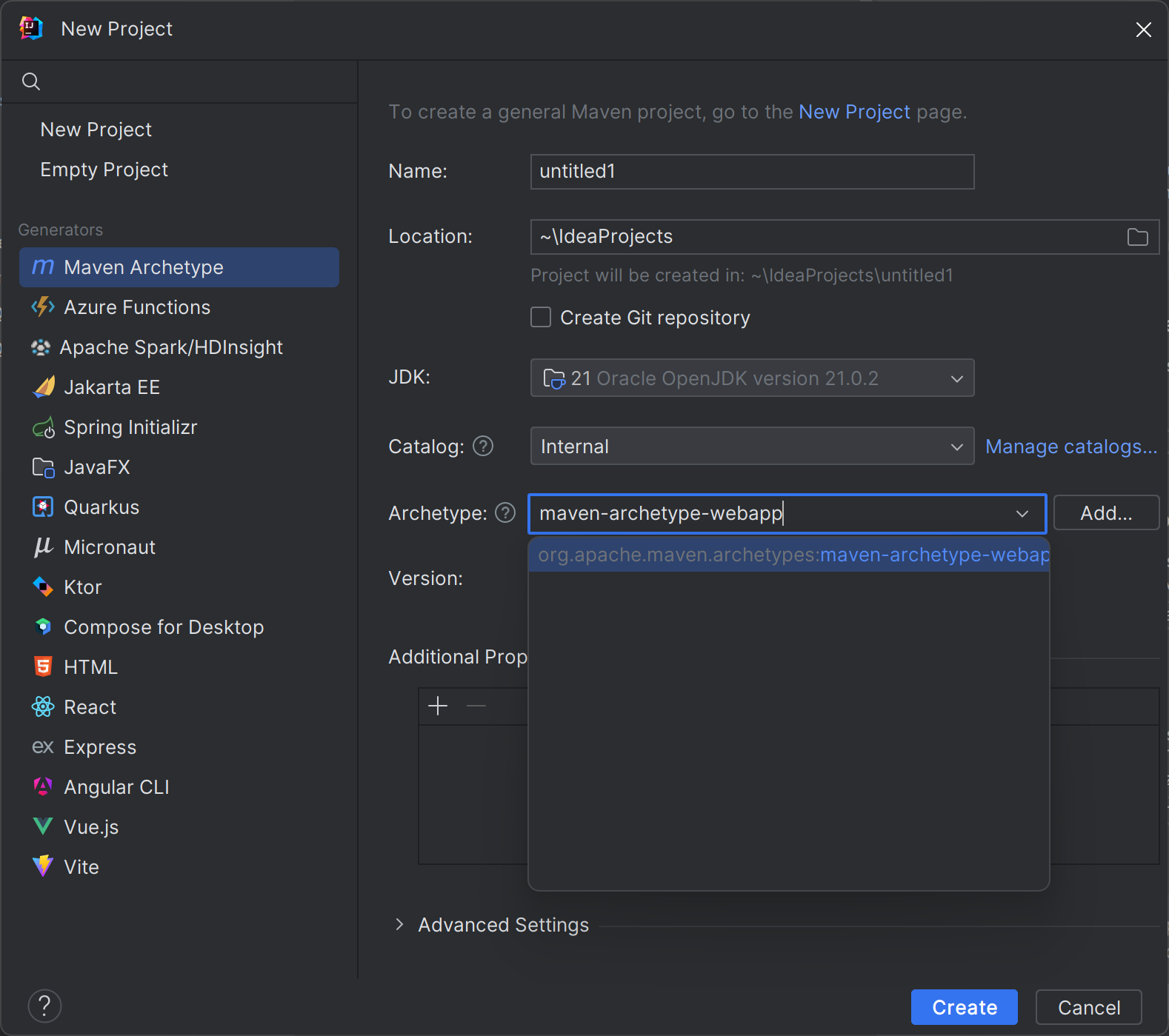The height and width of the screenshot is (1036, 1169).
Task: Click the HTML5 shield icon
Action: point(43,666)
